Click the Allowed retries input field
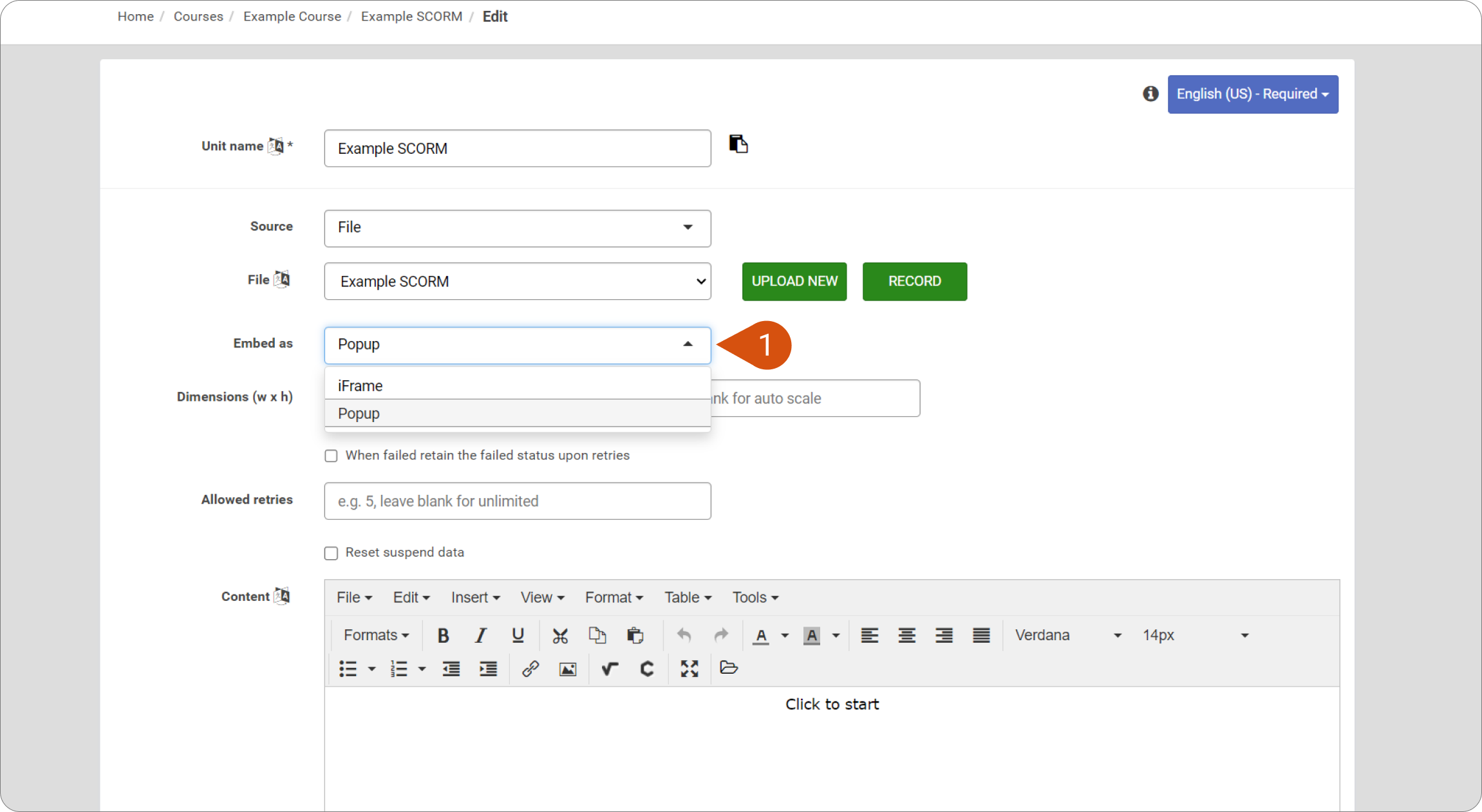This screenshot has width=1482, height=812. click(x=518, y=501)
